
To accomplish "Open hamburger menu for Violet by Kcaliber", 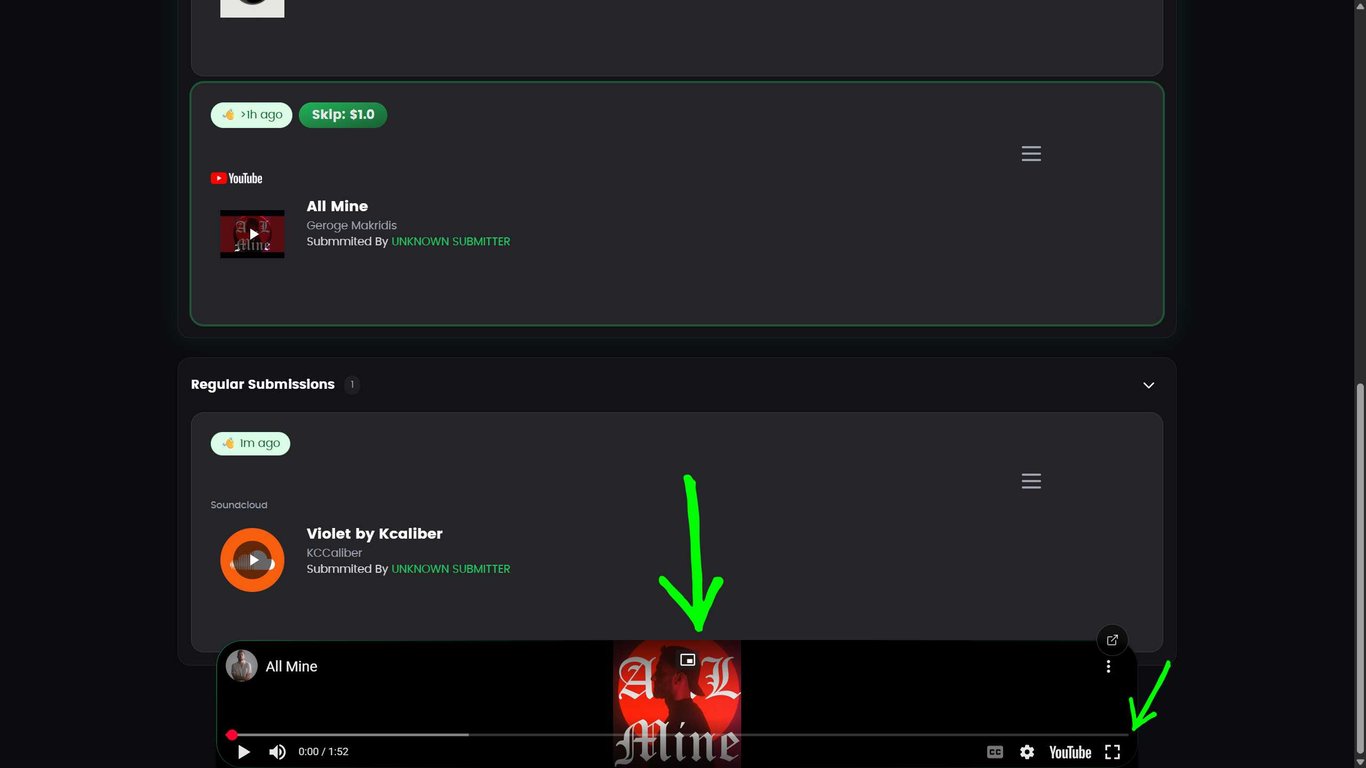I will click(1031, 482).
